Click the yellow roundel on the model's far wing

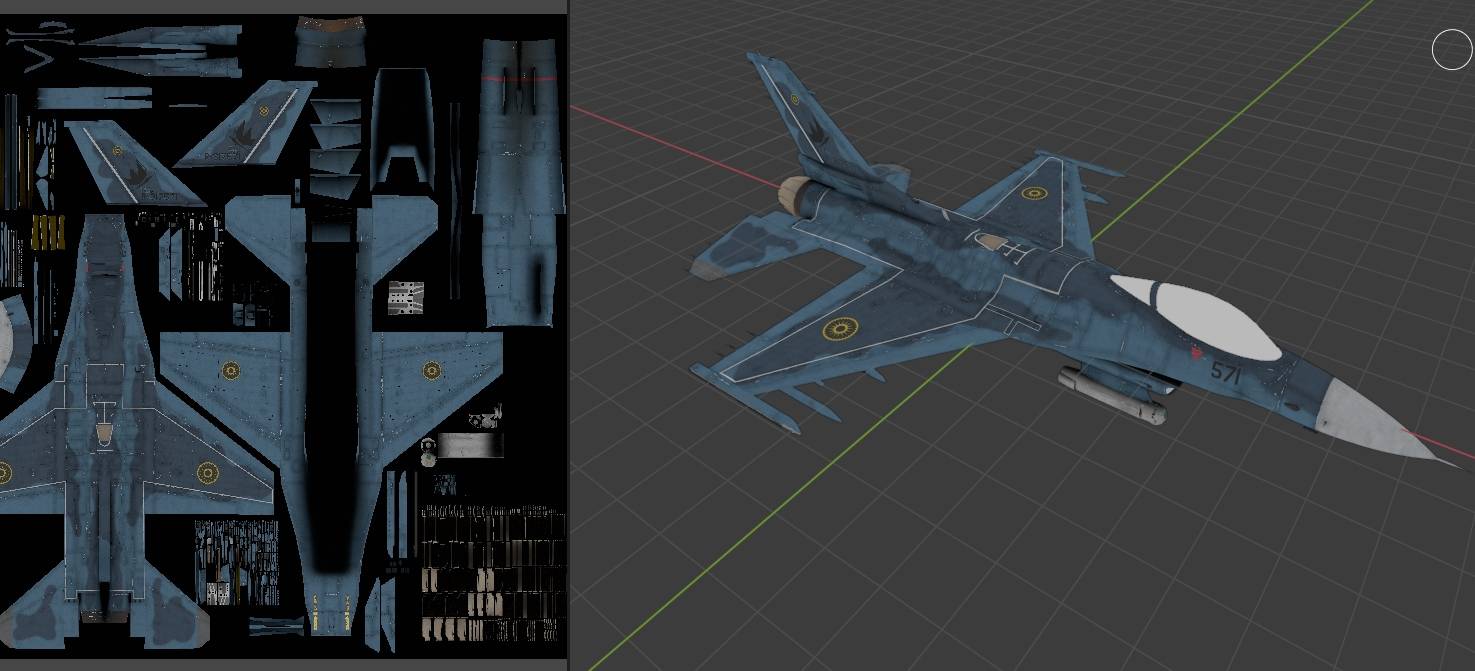pyautogui.click(x=1032, y=192)
